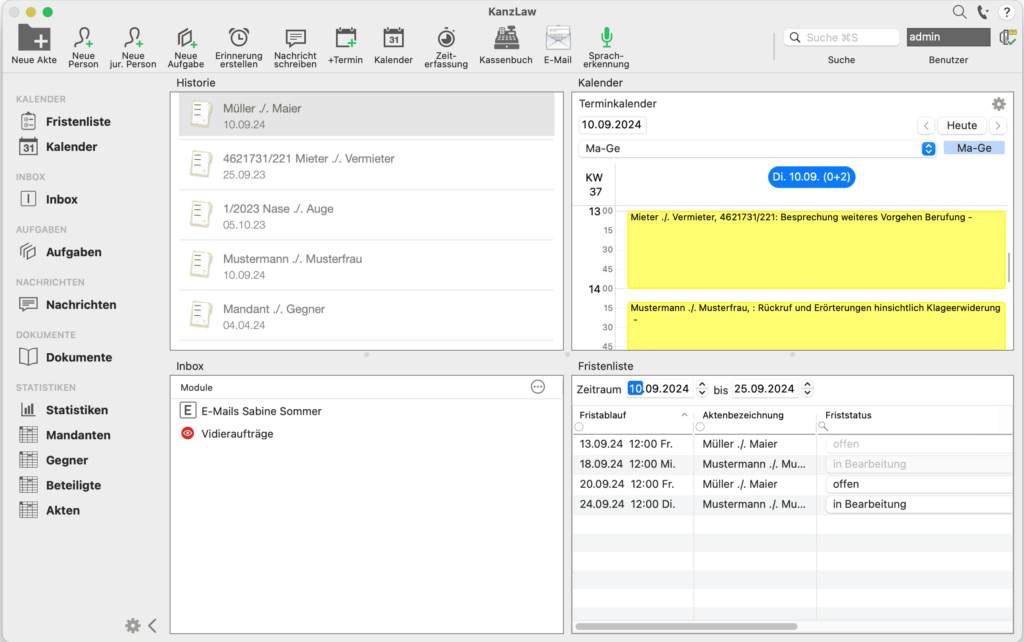
Task: Open the Ma-Ge calendar dropdown
Action: [758, 148]
